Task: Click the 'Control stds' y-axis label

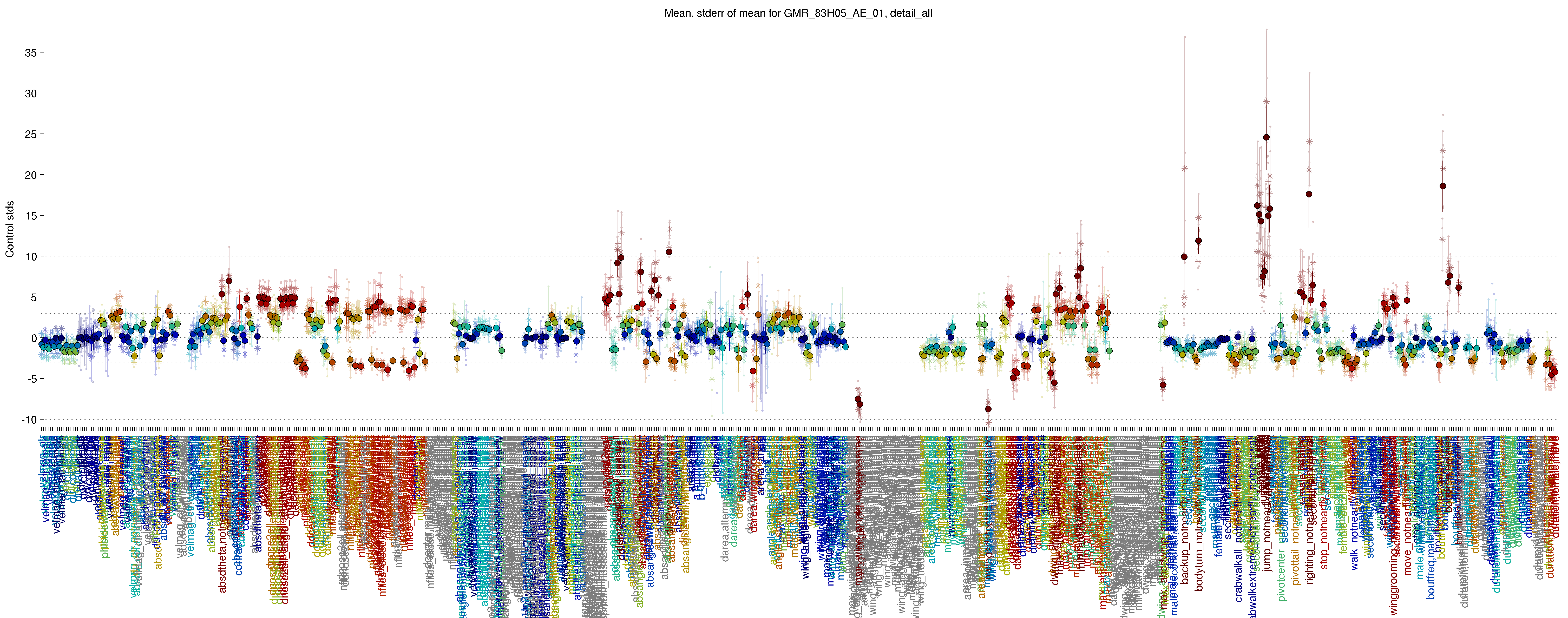Action: pos(10,229)
